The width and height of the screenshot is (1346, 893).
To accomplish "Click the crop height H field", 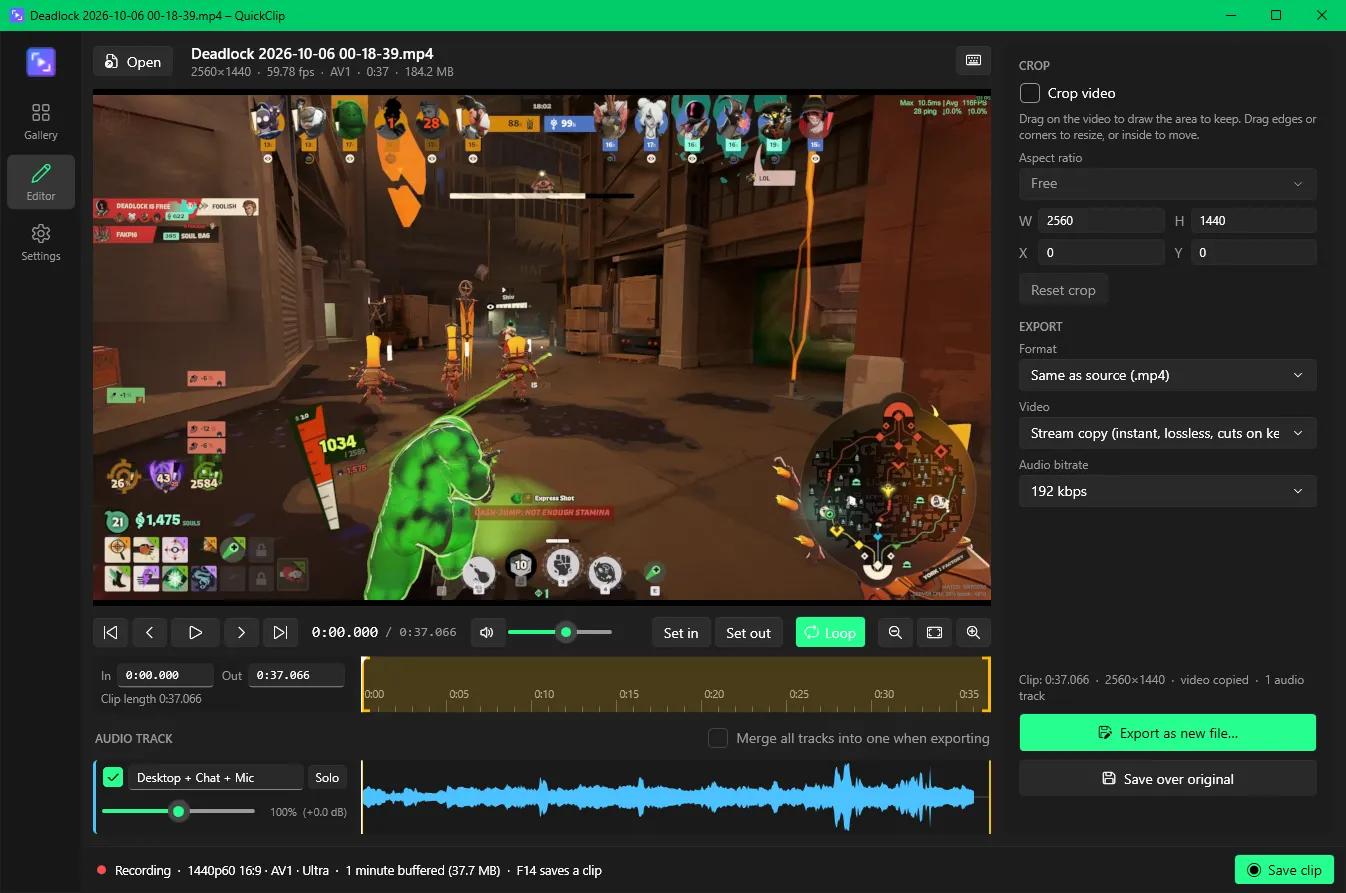I will point(1253,221).
